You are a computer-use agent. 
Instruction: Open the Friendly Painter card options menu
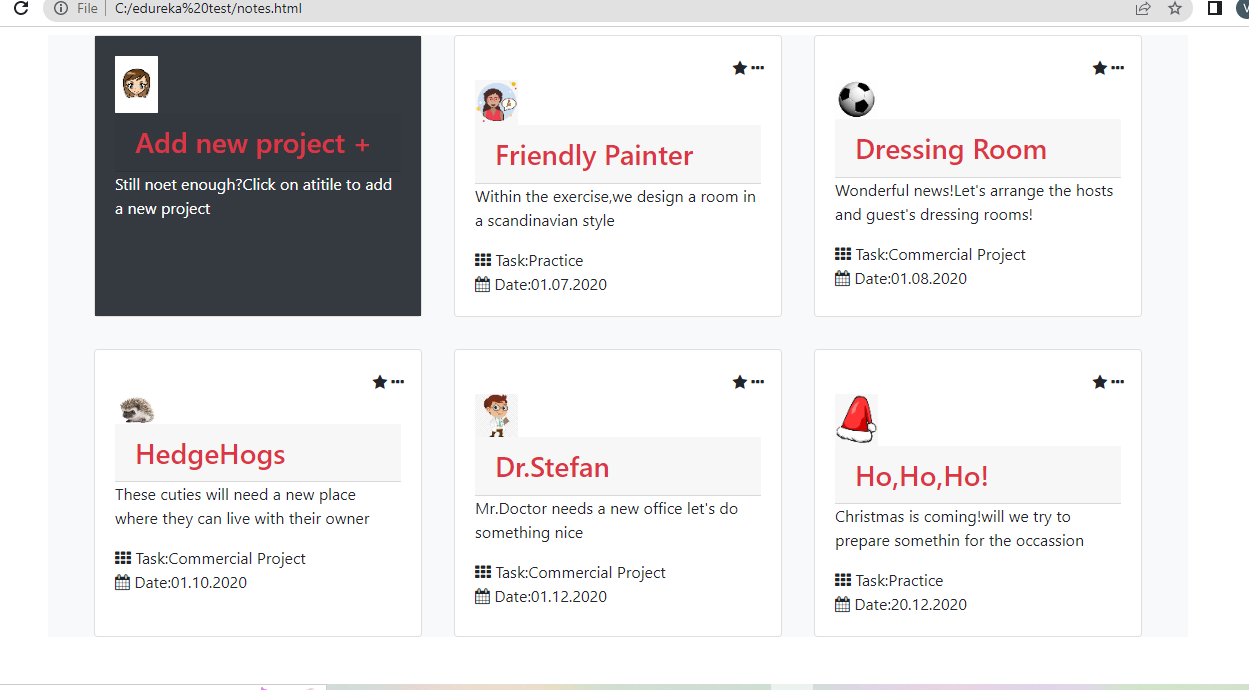[x=756, y=67]
